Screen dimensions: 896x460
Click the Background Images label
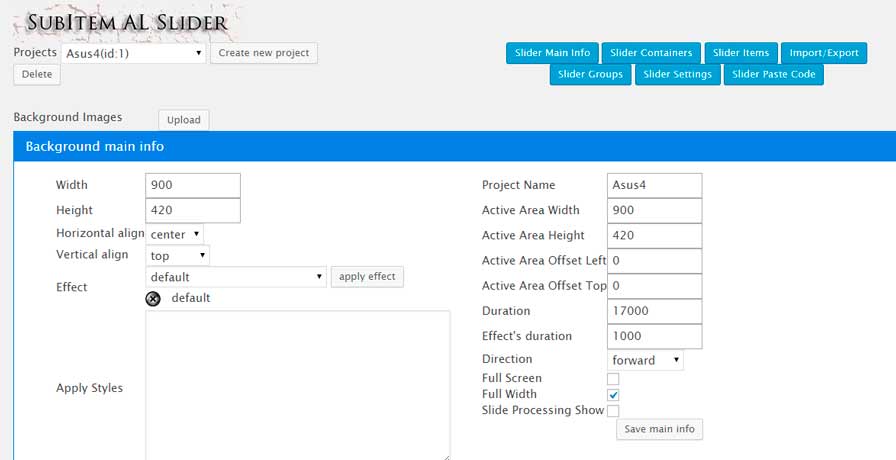68,117
